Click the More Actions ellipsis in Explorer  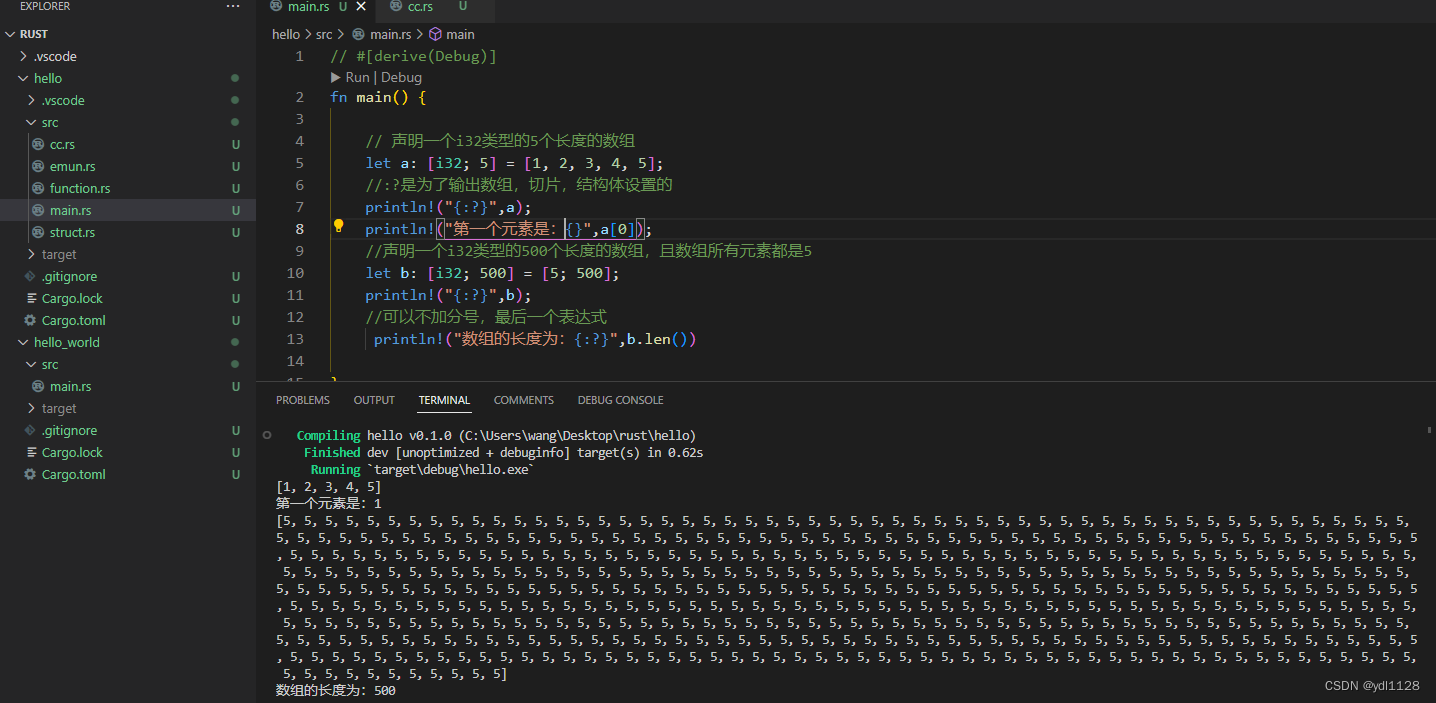233,6
